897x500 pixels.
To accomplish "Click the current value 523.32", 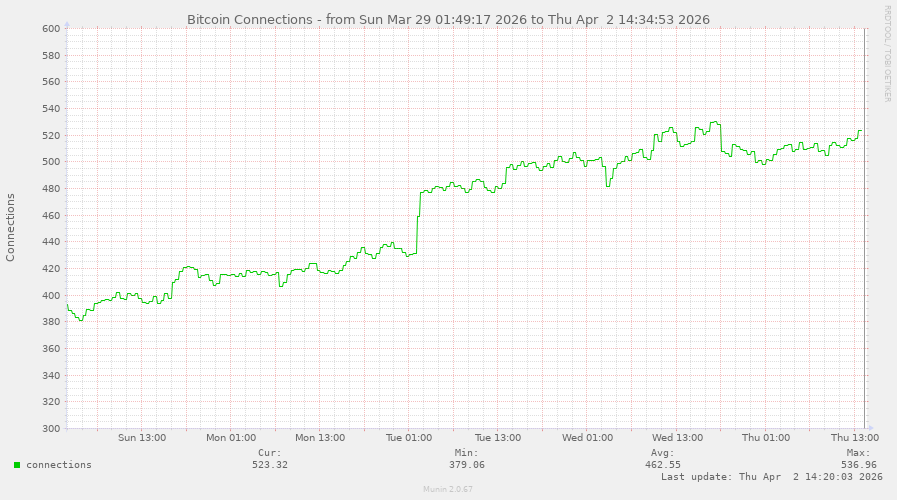I will [270, 465].
